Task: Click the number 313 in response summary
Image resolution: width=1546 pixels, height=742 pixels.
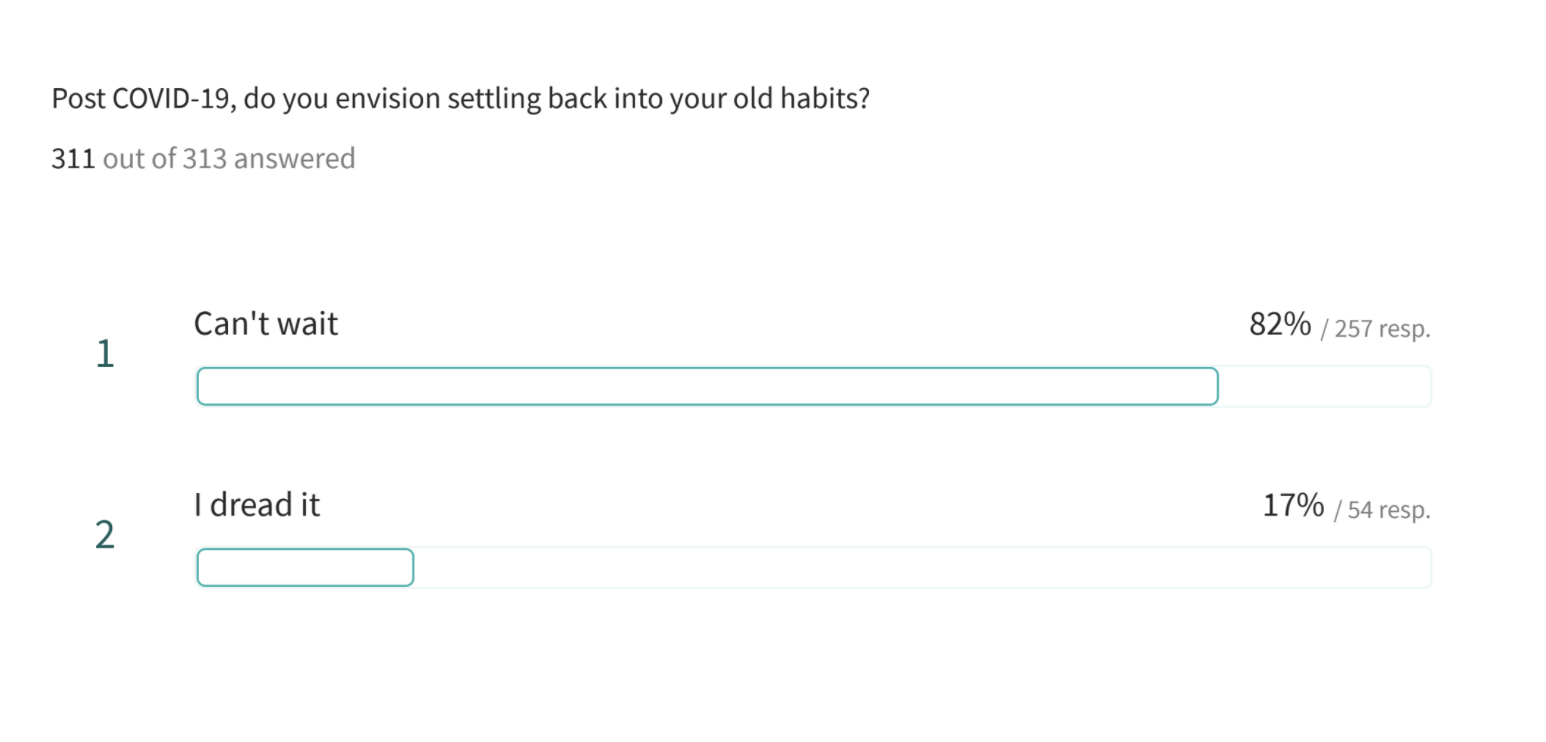Action: pos(204,158)
